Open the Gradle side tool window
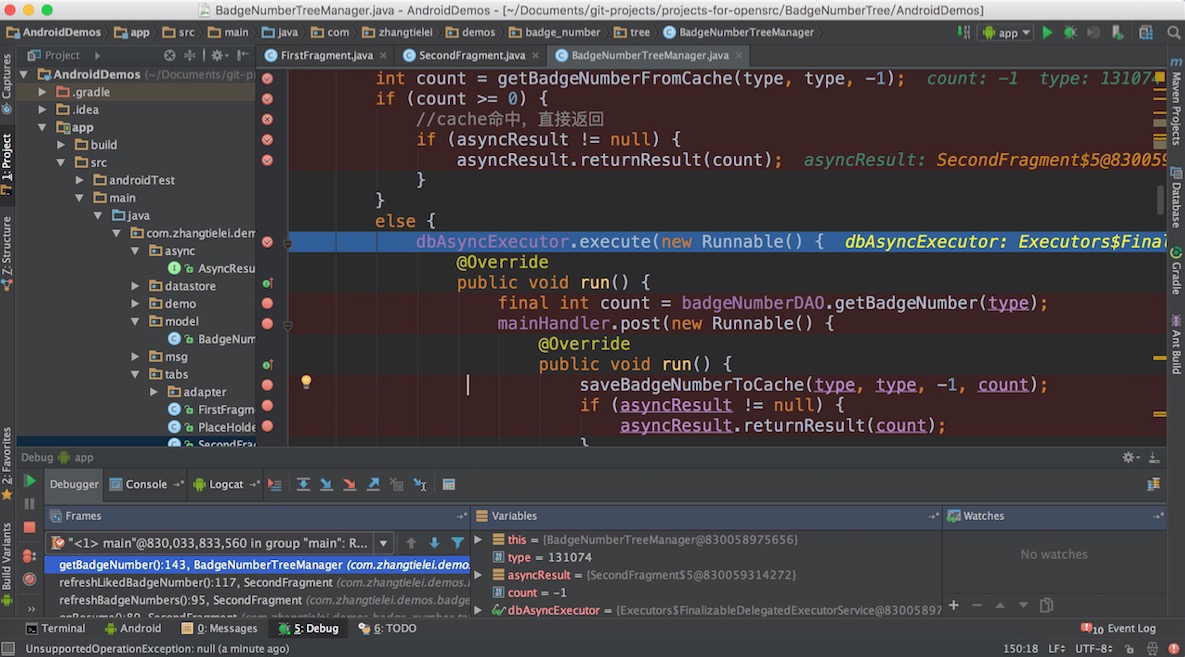1185x657 pixels. tap(1176, 271)
